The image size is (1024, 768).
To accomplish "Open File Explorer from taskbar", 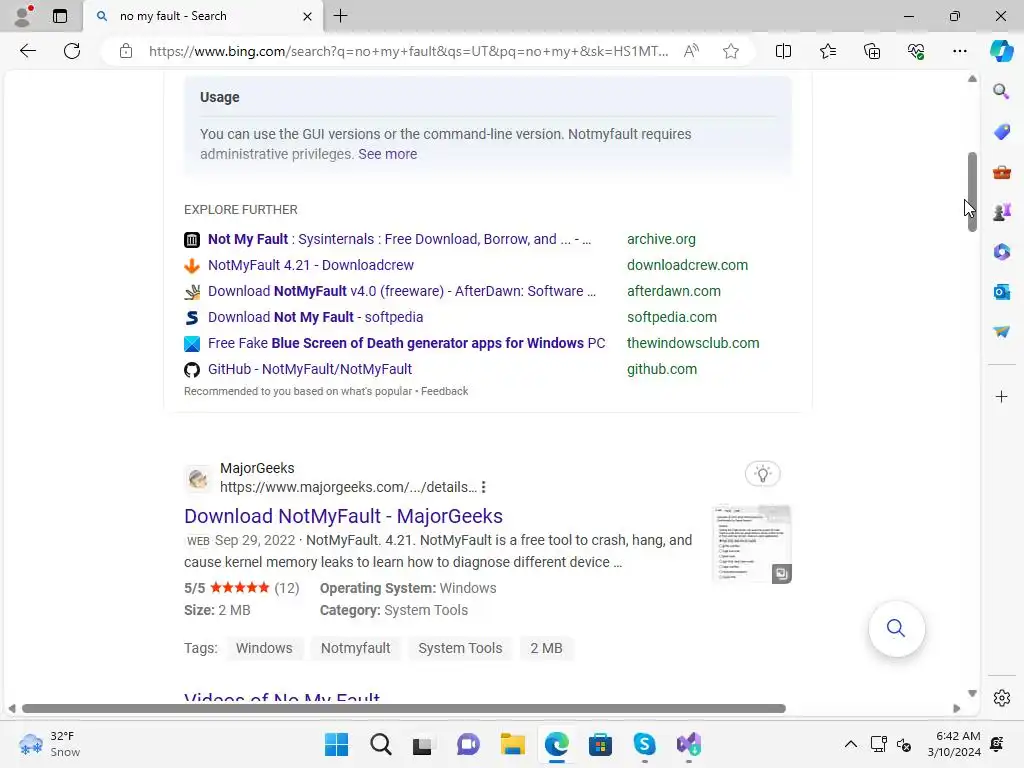I will click(513, 744).
